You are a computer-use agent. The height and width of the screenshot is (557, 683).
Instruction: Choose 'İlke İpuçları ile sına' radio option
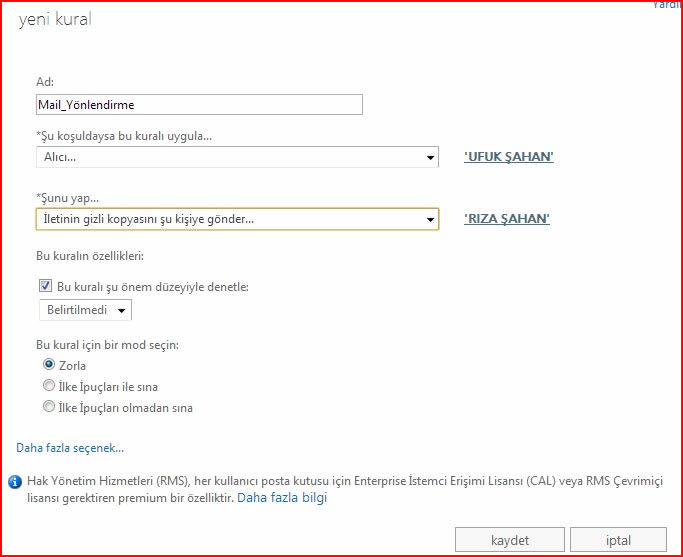(48, 386)
